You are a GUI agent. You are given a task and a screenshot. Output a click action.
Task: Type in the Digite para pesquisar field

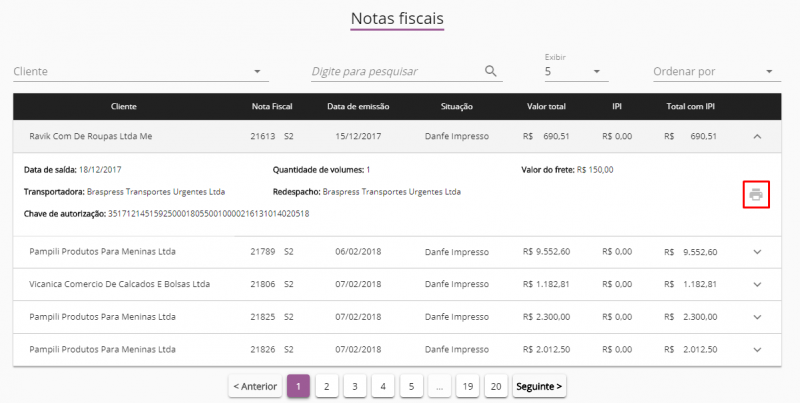396,72
